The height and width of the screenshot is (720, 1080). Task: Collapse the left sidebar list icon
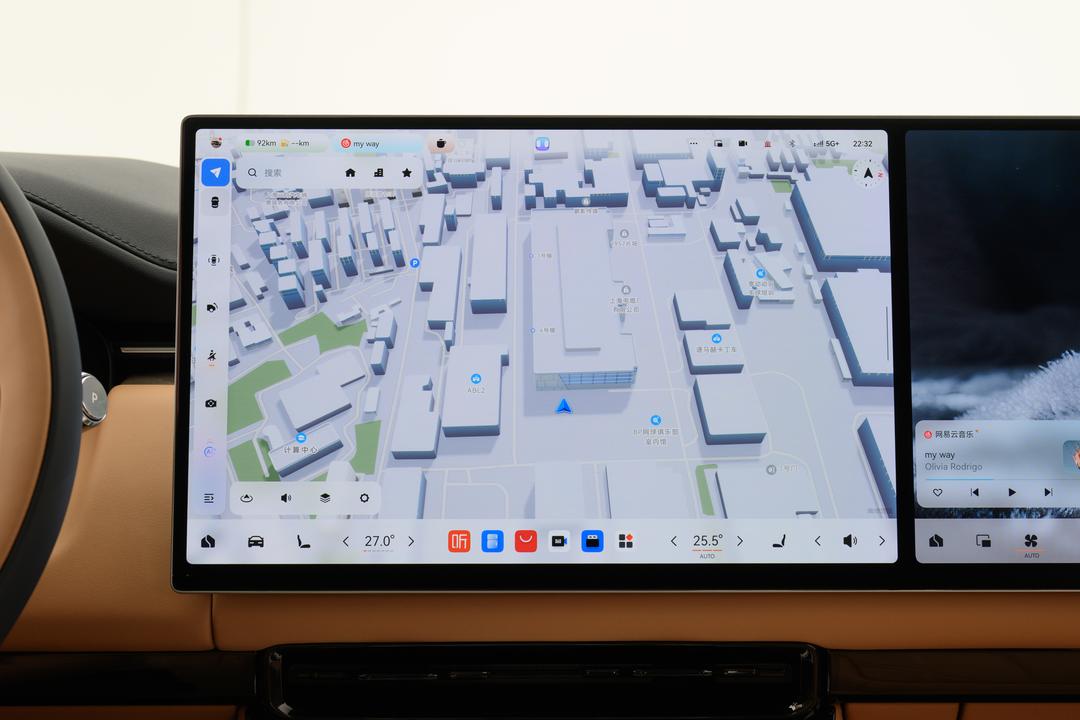point(209,497)
